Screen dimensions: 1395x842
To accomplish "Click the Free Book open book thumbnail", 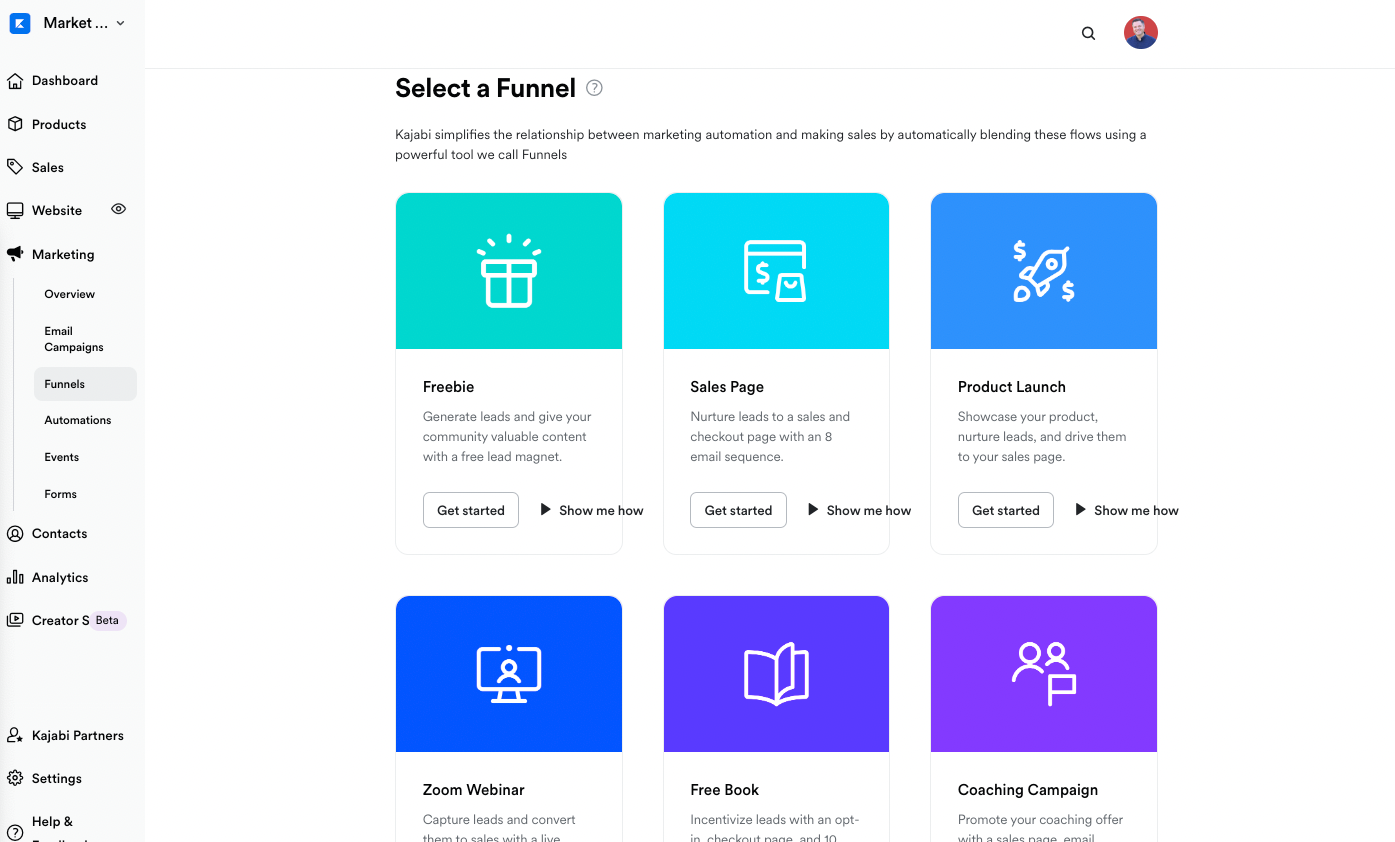I will [776, 674].
